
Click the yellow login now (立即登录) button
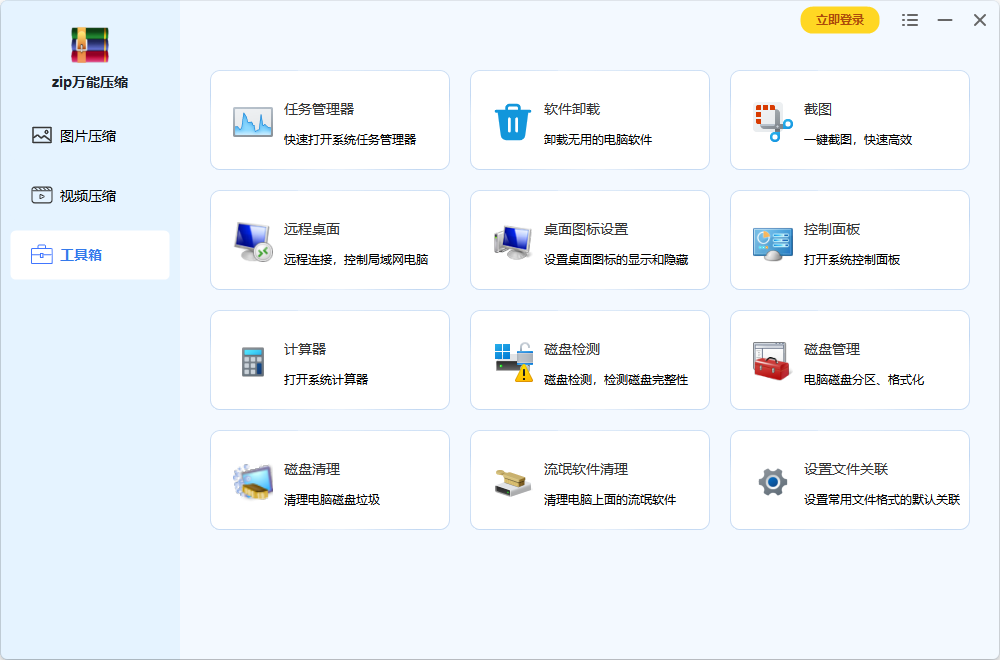839,20
